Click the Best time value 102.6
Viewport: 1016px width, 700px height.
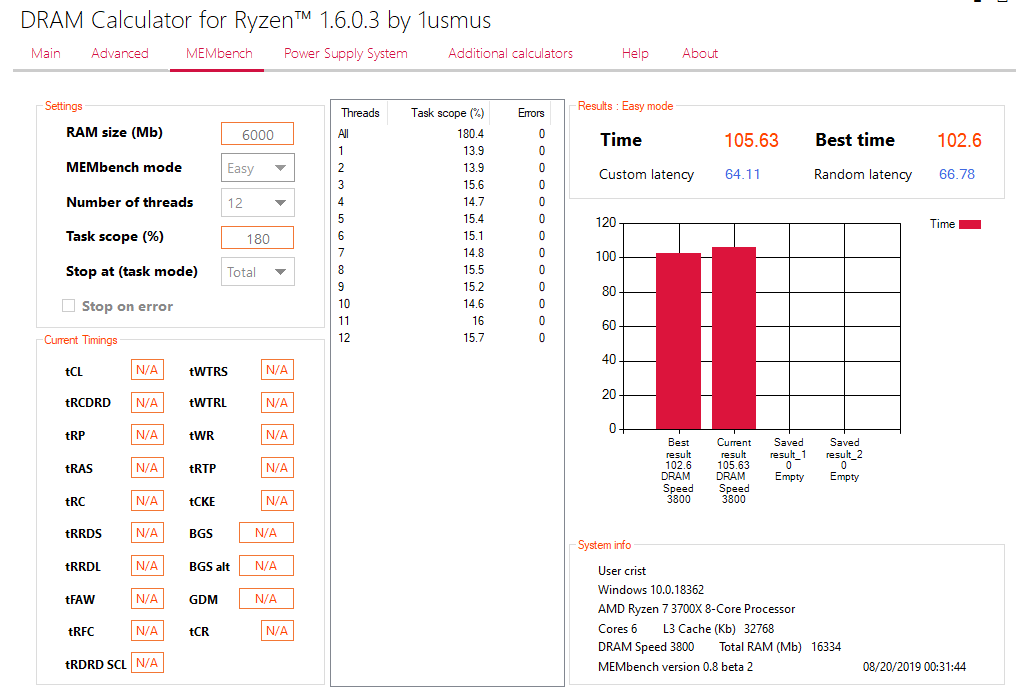coord(959,140)
